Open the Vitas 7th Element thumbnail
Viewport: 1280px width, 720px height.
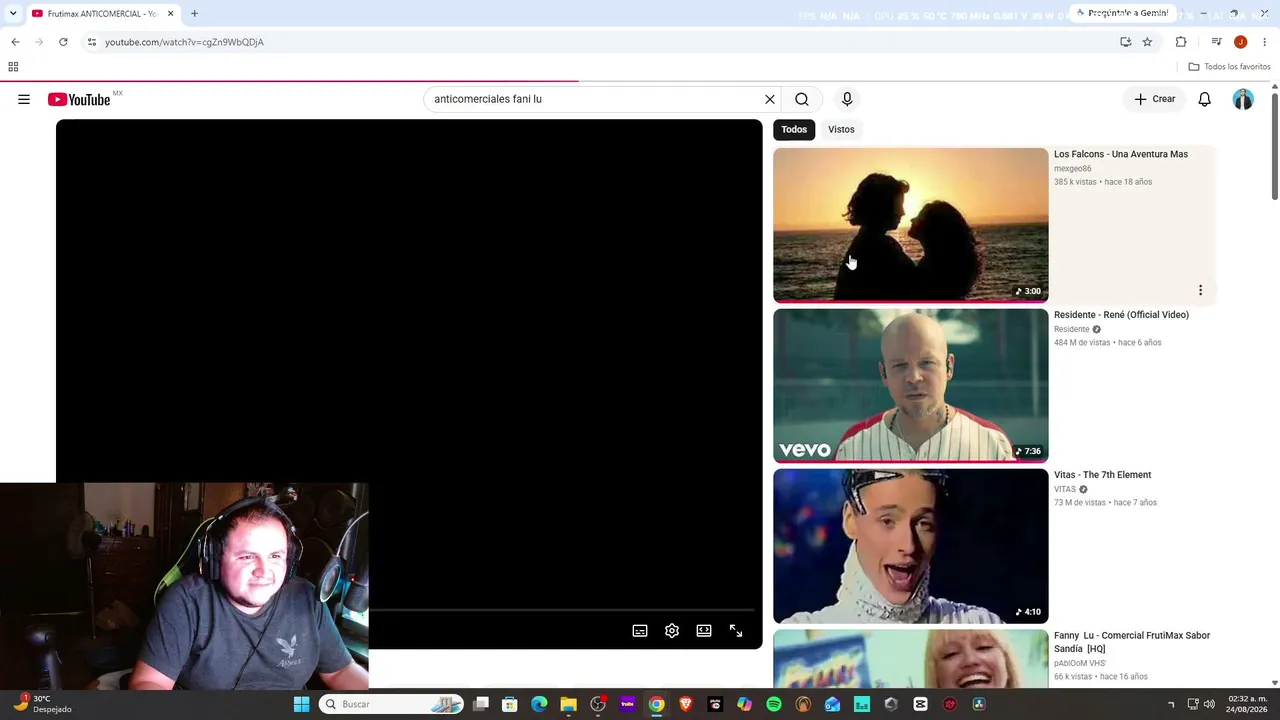(910, 546)
